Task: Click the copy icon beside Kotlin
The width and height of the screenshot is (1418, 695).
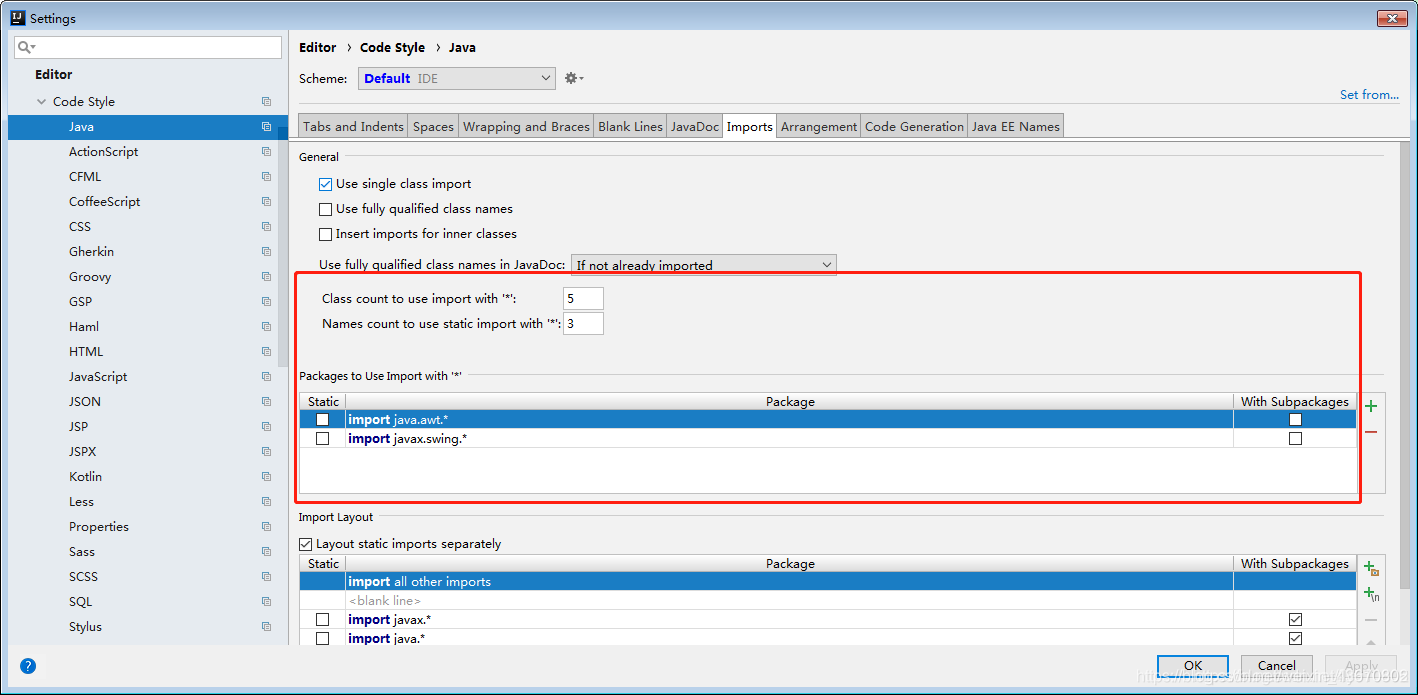Action: click(266, 477)
